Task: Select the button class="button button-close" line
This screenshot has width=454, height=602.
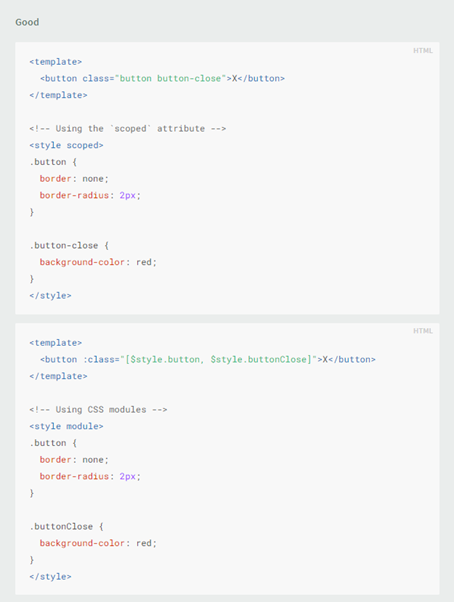Action: (162, 78)
